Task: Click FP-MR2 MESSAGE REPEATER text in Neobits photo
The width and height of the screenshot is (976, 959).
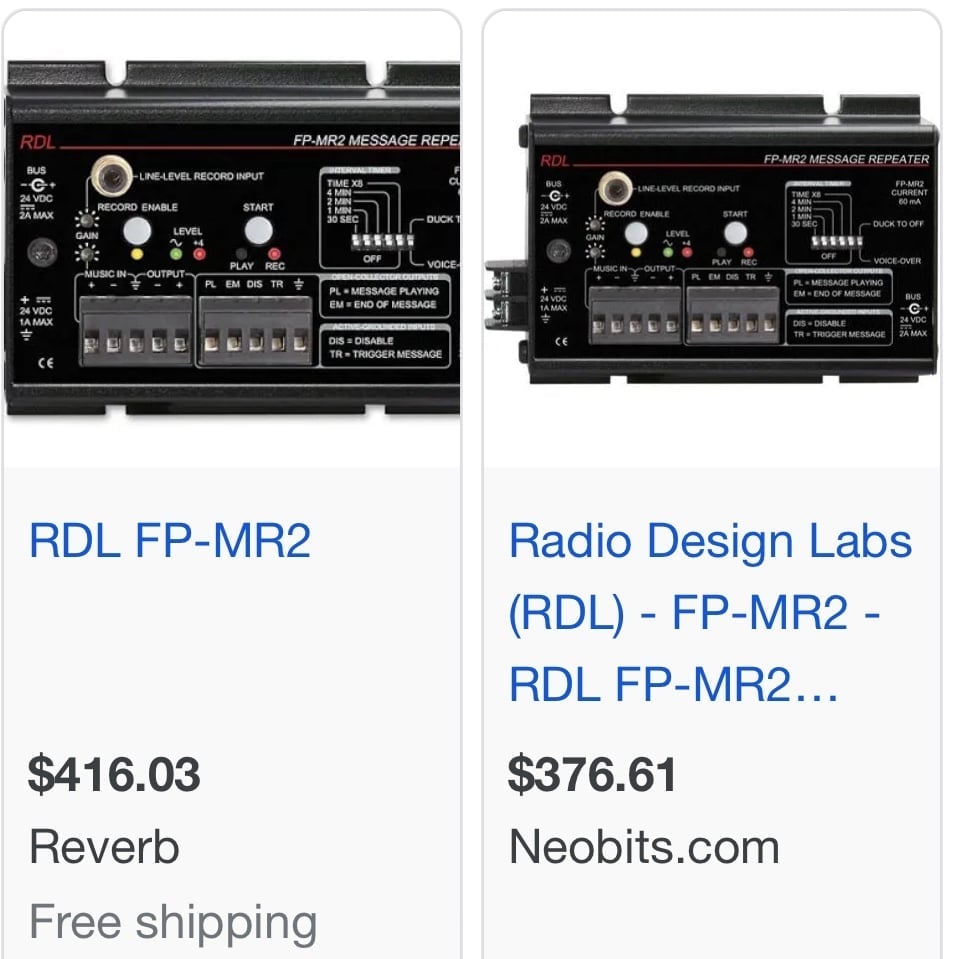Action: point(846,159)
